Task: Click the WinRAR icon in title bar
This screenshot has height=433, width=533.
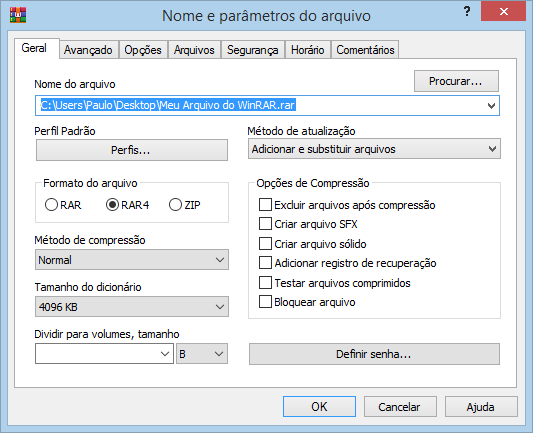Action: click(18, 14)
